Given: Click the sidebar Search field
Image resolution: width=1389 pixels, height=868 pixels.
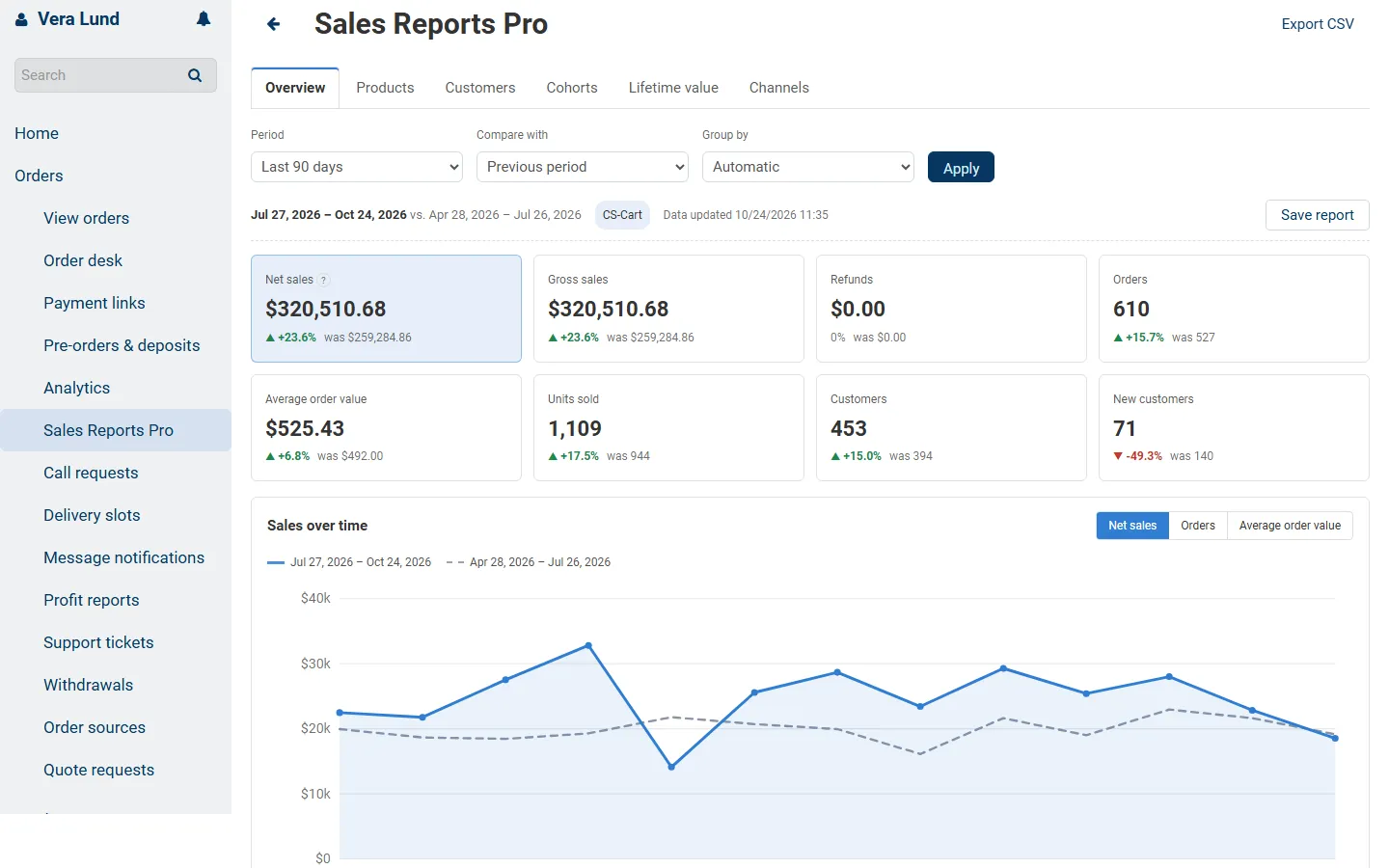Looking at the screenshot, I should point(116,75).
